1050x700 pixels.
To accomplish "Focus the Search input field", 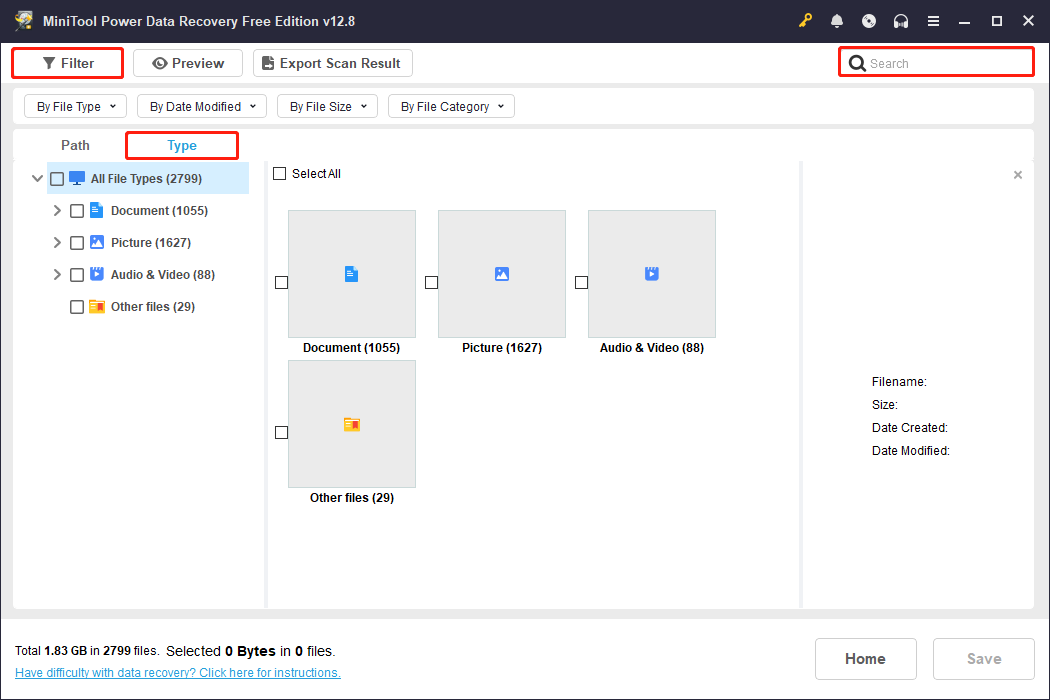I will 936,63.
